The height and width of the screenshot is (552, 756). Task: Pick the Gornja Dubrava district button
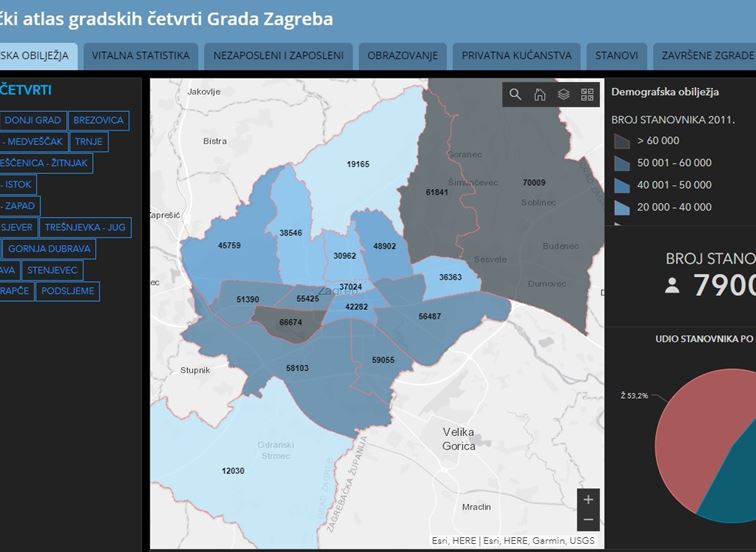click(49, 248)
